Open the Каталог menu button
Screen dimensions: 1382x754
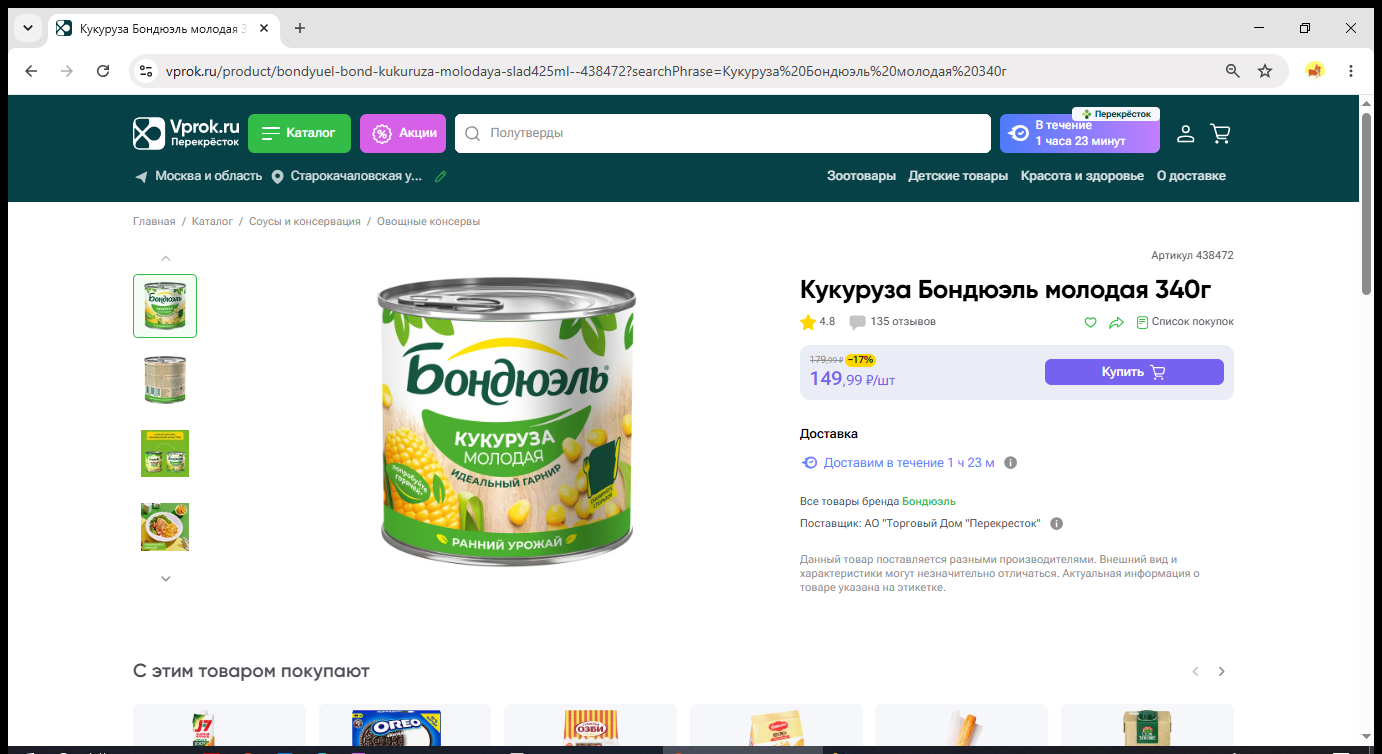point(299,133)
